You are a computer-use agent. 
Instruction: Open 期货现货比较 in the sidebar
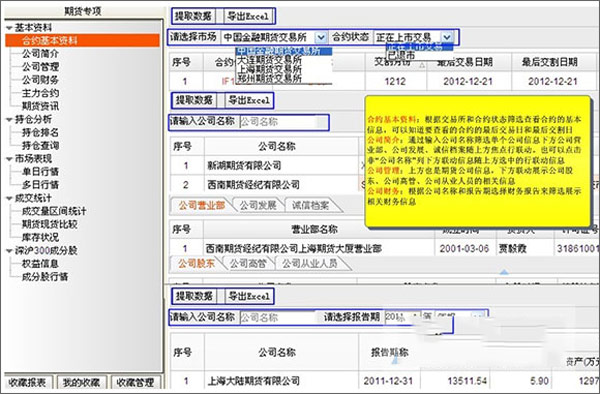[49, 224]
